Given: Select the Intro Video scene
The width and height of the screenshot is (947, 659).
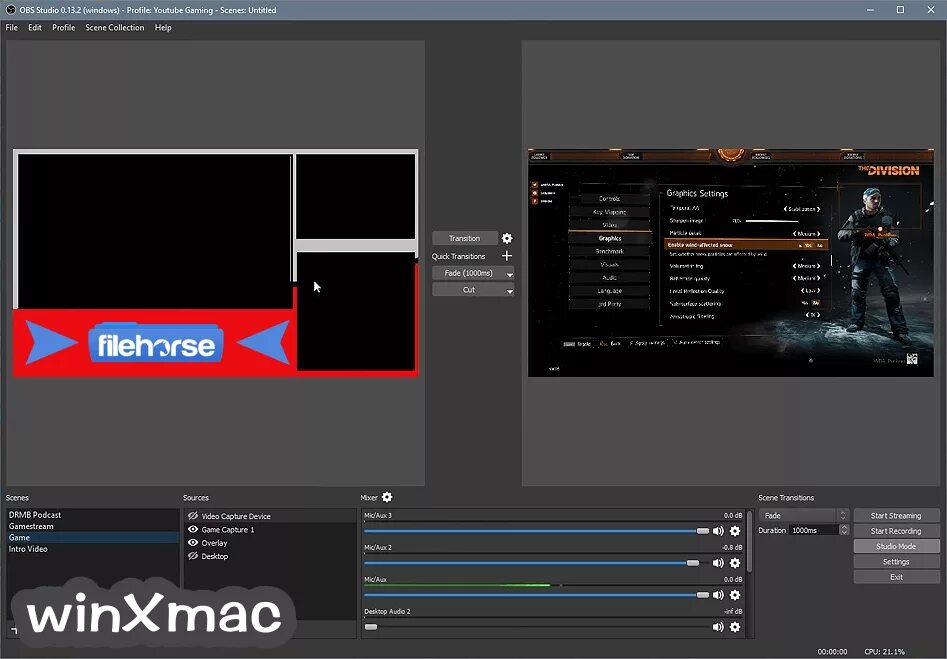Looking at the screenshot, I should 93,548.
